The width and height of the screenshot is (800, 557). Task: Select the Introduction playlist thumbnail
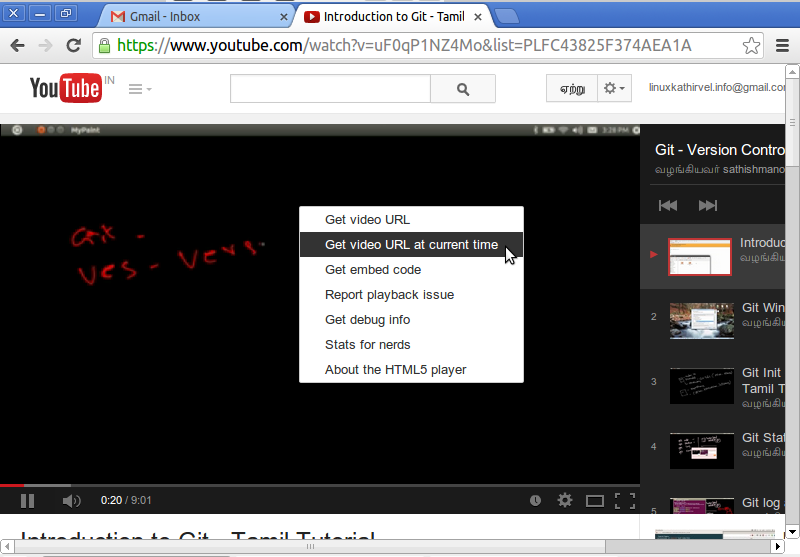tap(699, 257)
